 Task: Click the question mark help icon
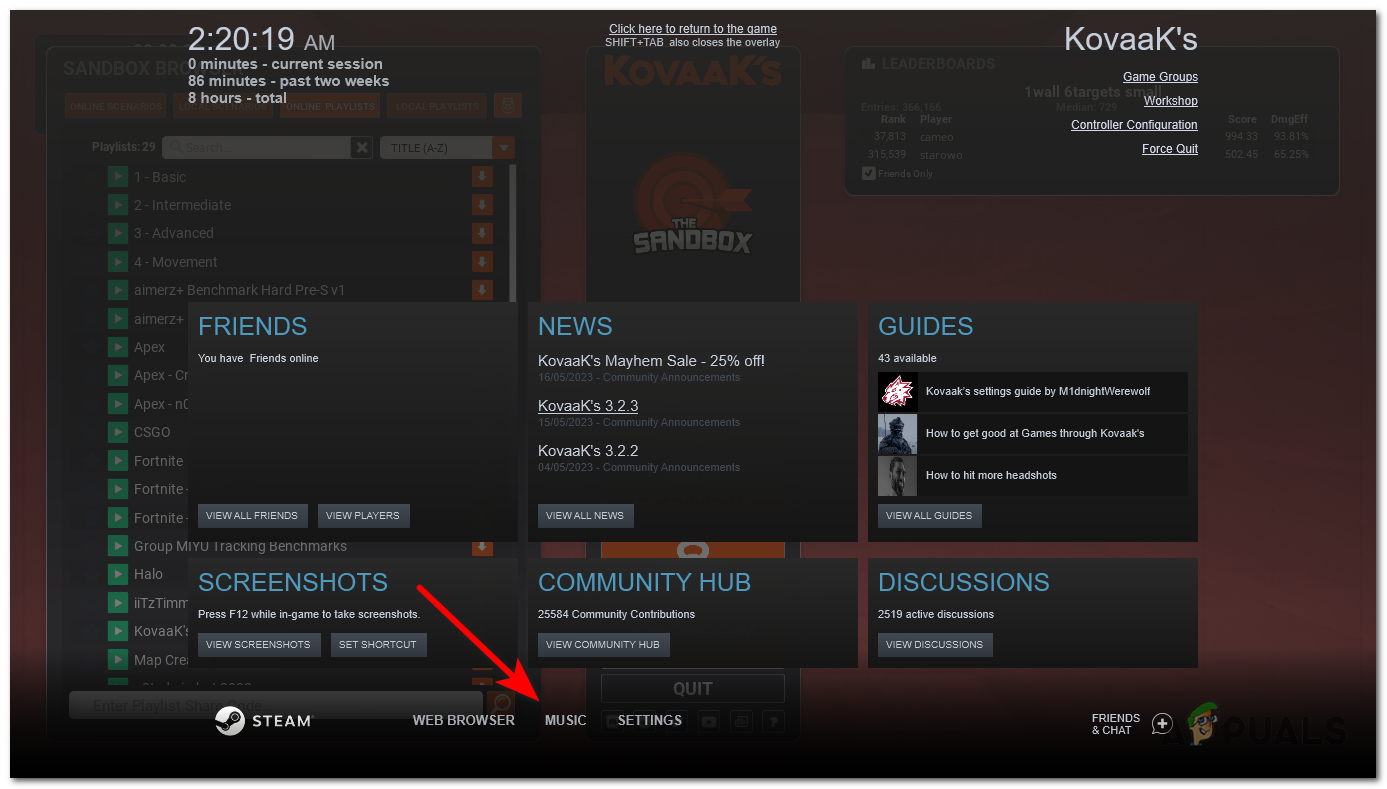773,721
